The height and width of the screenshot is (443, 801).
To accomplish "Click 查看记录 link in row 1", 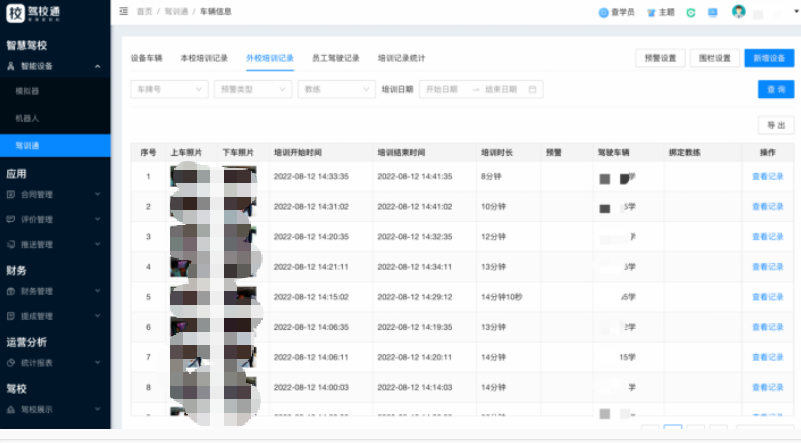I will pyautogui.click(x=767, y=177).
